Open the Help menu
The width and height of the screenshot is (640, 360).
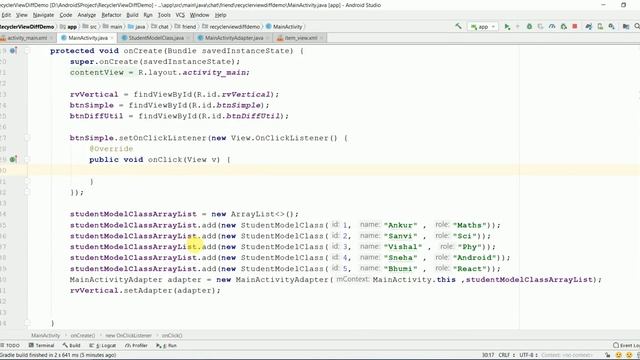[220, 15]
